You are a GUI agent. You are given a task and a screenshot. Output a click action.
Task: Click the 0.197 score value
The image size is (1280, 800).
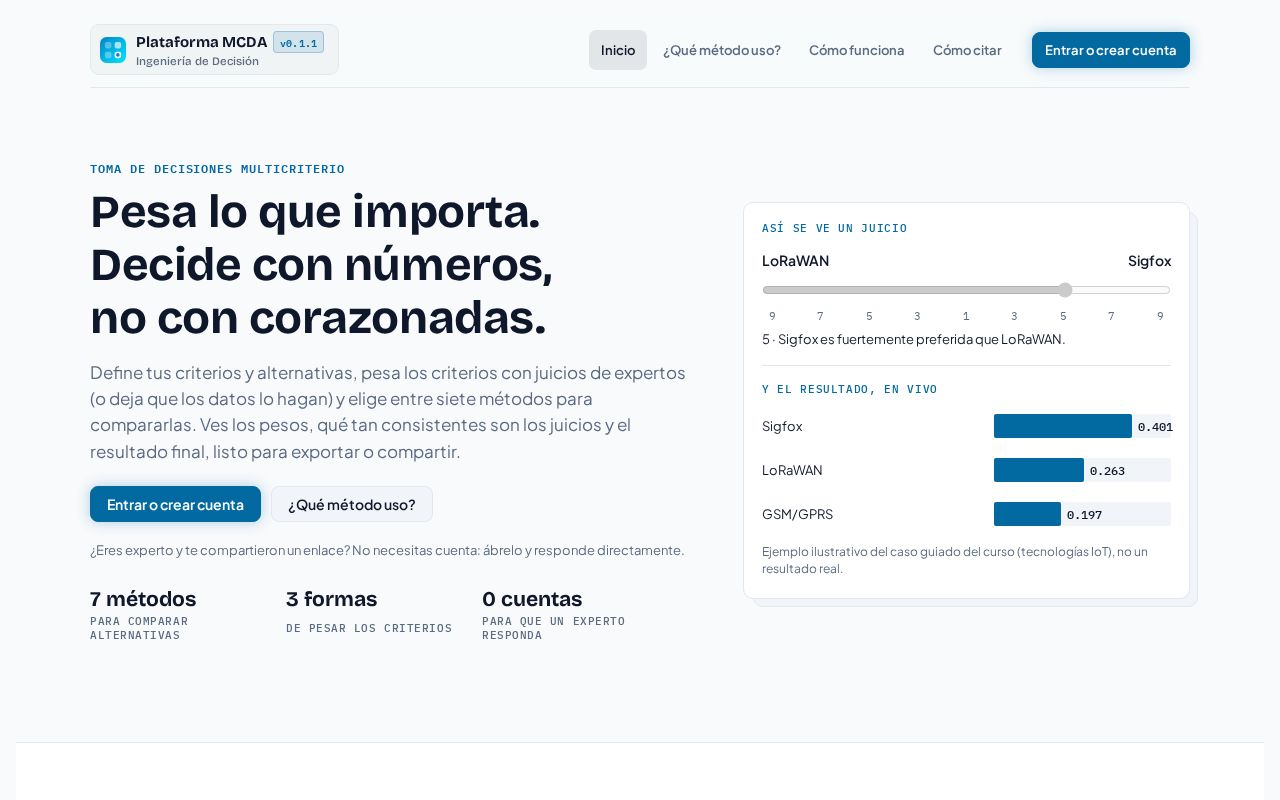tap(1084, 515)
